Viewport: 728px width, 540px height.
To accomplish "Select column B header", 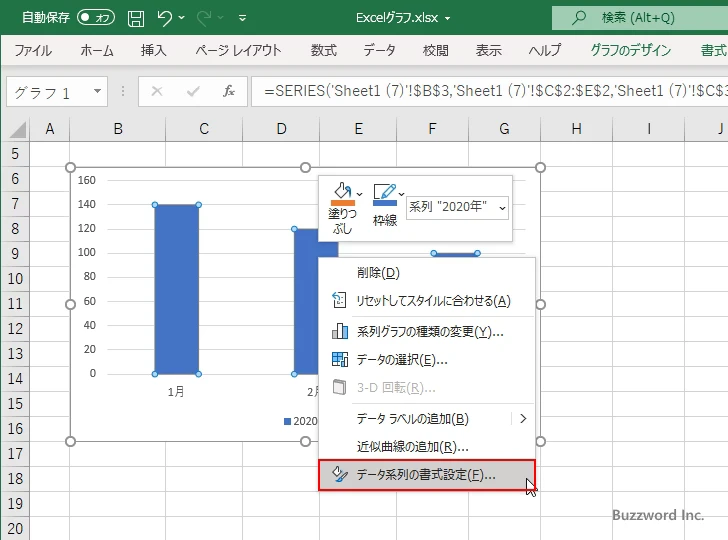I will click(x=118, y=129).
